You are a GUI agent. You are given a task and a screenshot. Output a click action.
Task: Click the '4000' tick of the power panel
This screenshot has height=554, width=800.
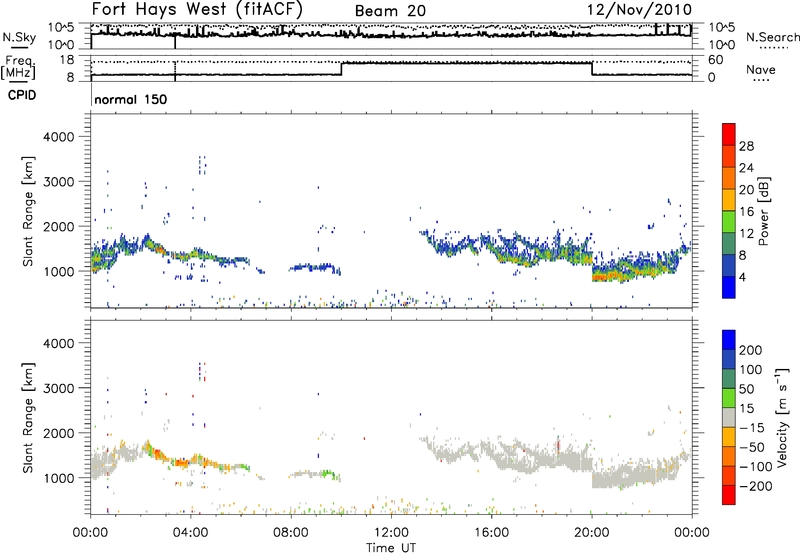(58, 137)
